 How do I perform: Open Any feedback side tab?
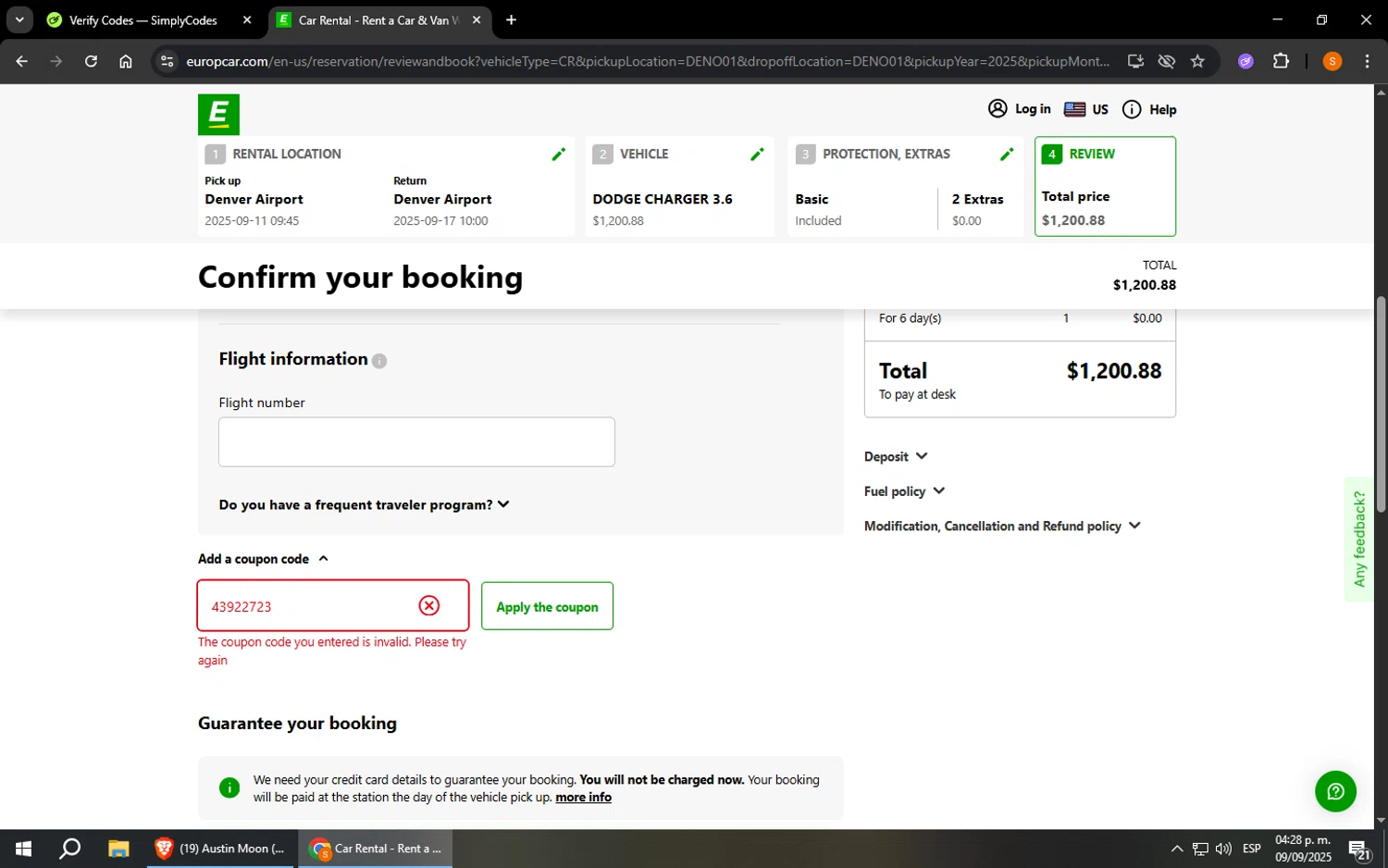tap(1358, 539)
